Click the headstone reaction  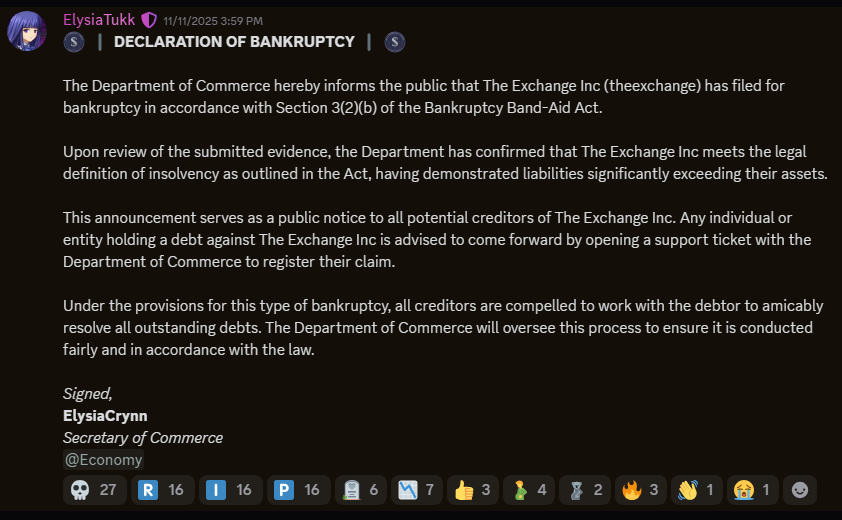point(361,490)
